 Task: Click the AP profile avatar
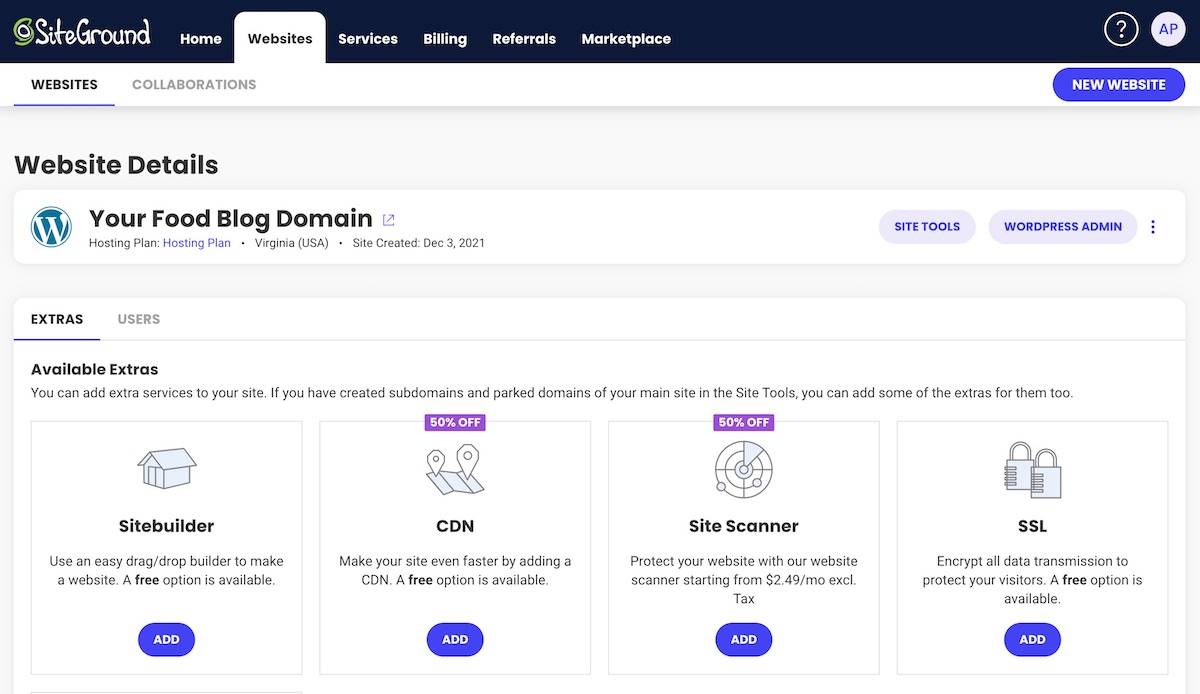1168,28
